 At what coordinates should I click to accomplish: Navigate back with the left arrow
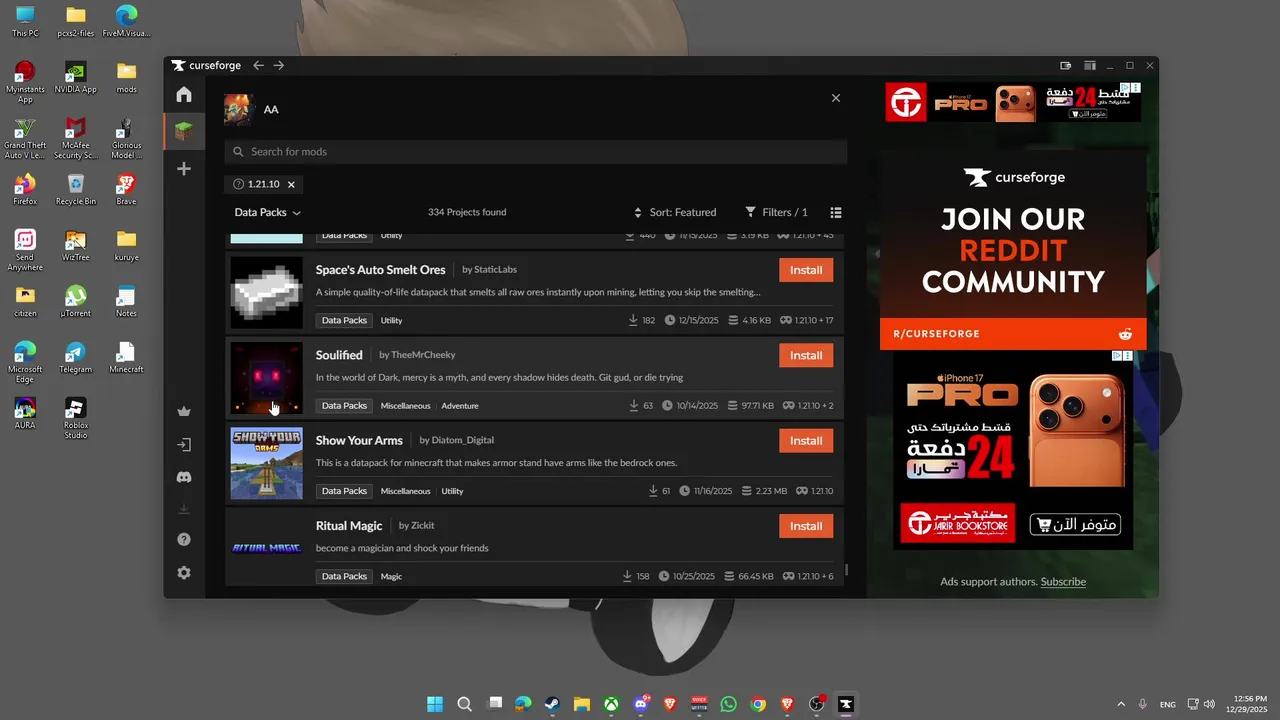(258, 65)
